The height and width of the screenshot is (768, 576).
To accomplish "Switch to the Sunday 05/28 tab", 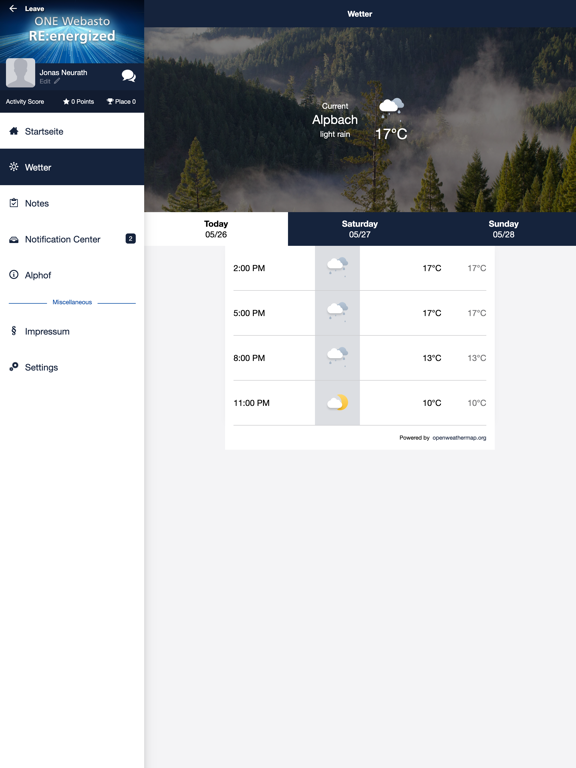I will (504, 229).
